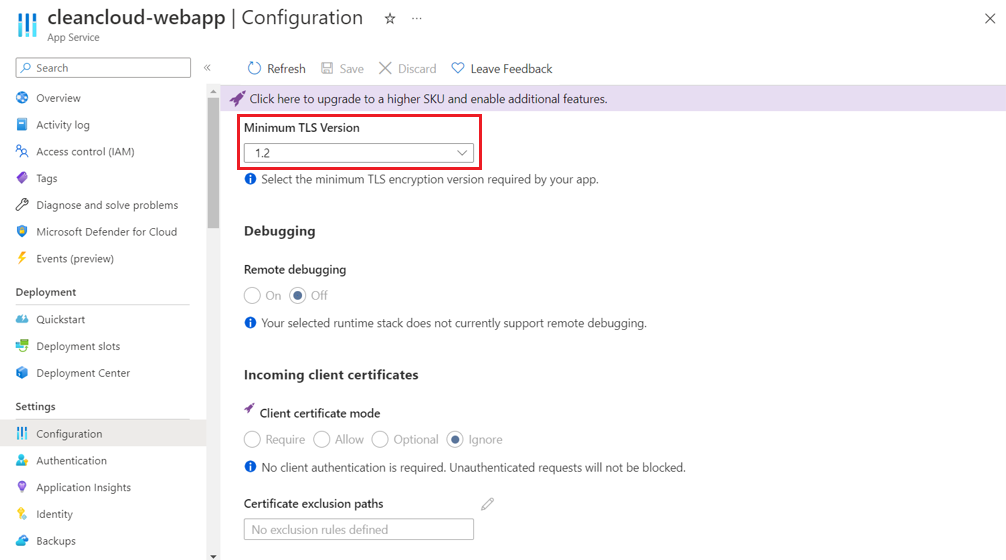1006x560 pixels.
Task: Click the rocket upgrade icon in the banner
Action: [x=237, y=99]
